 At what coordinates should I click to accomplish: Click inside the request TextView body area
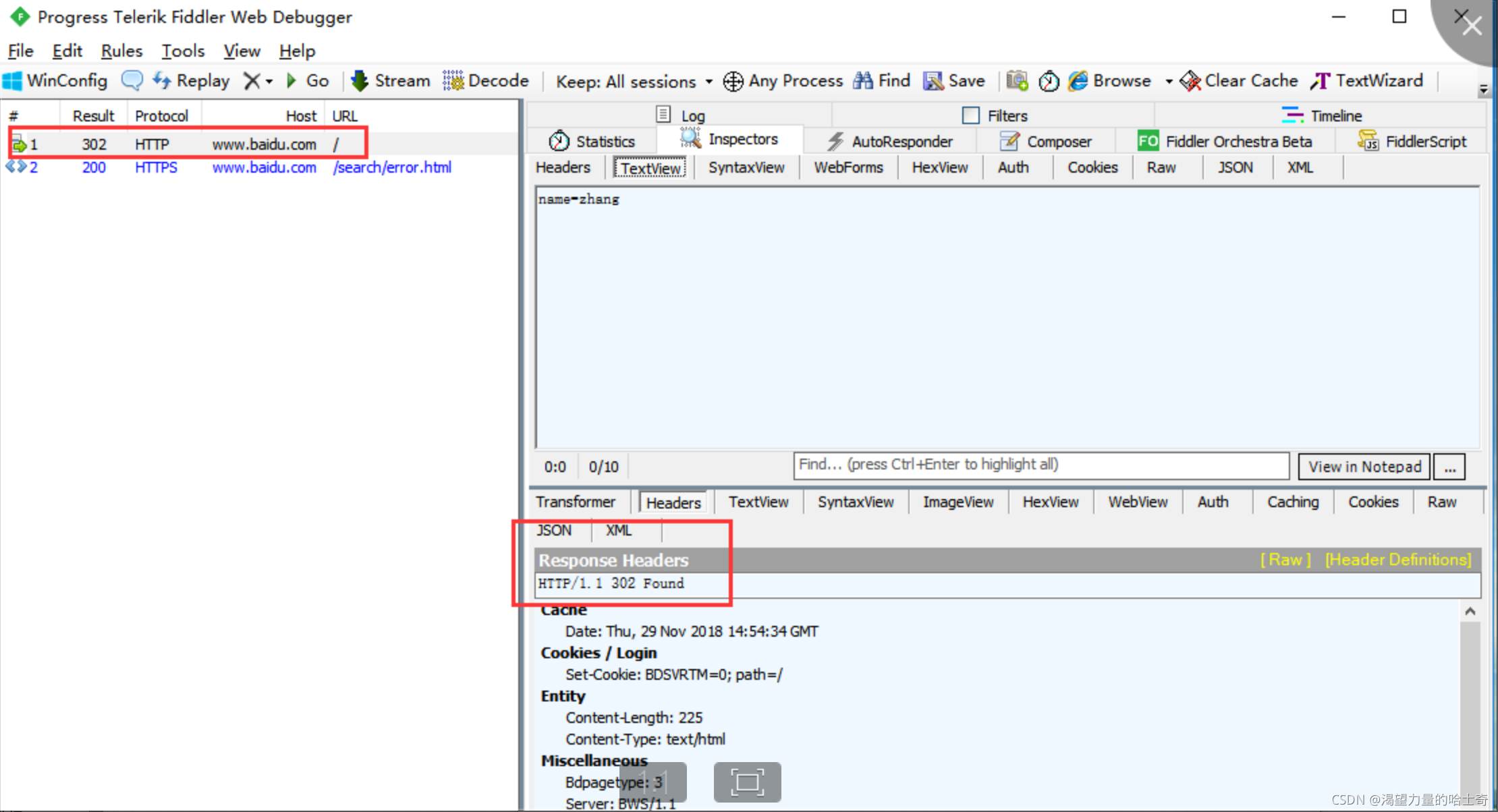coord(1007,317)
